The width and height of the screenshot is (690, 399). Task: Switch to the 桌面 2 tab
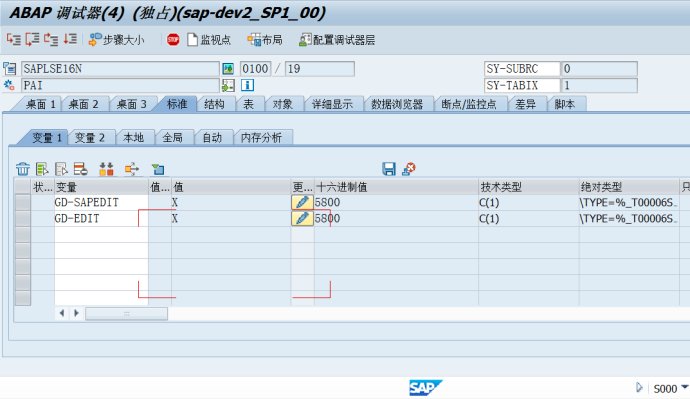point(83,104)
